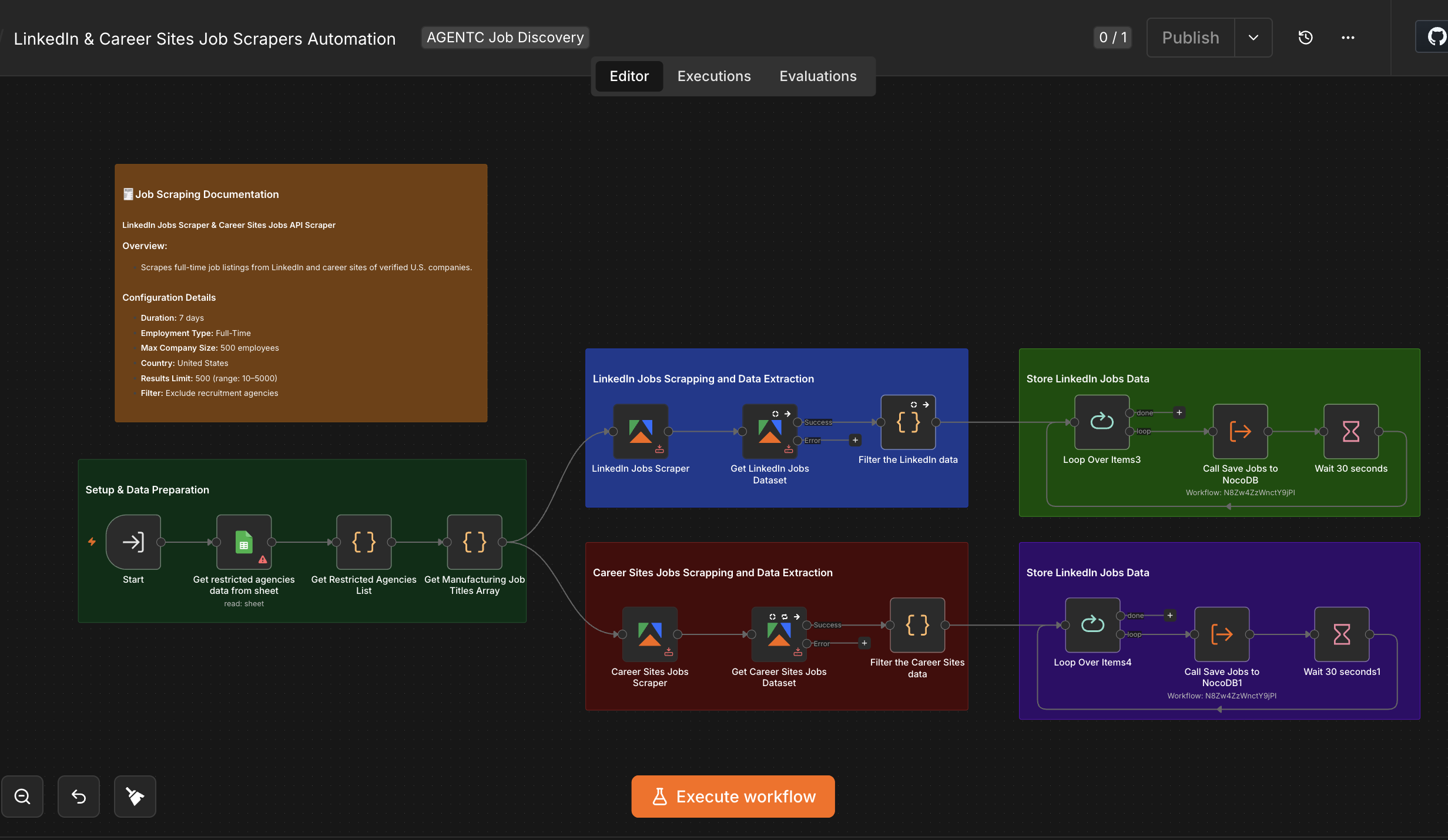
Task: Select the LinkedIn Jobs Scraper node
Action: click(x=641, y=431)
